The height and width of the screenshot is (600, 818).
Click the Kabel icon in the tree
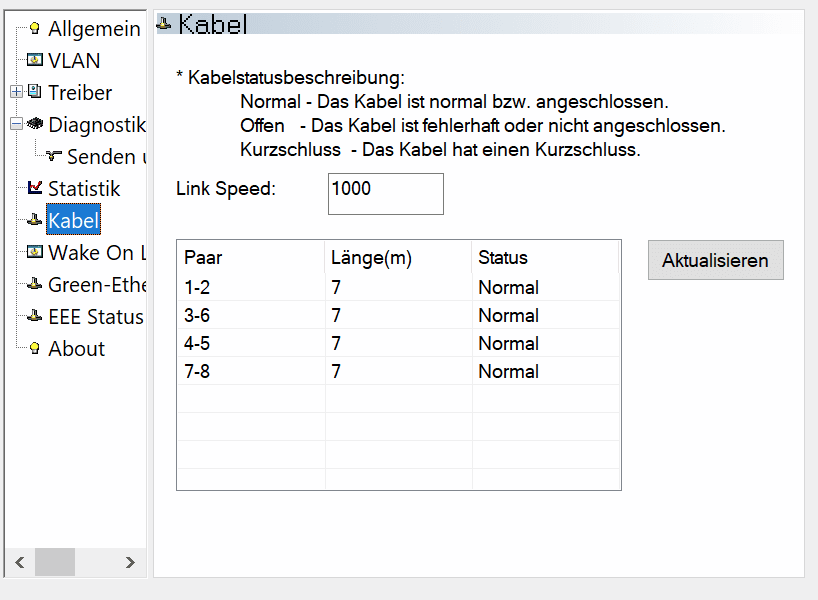click(35, 221)
